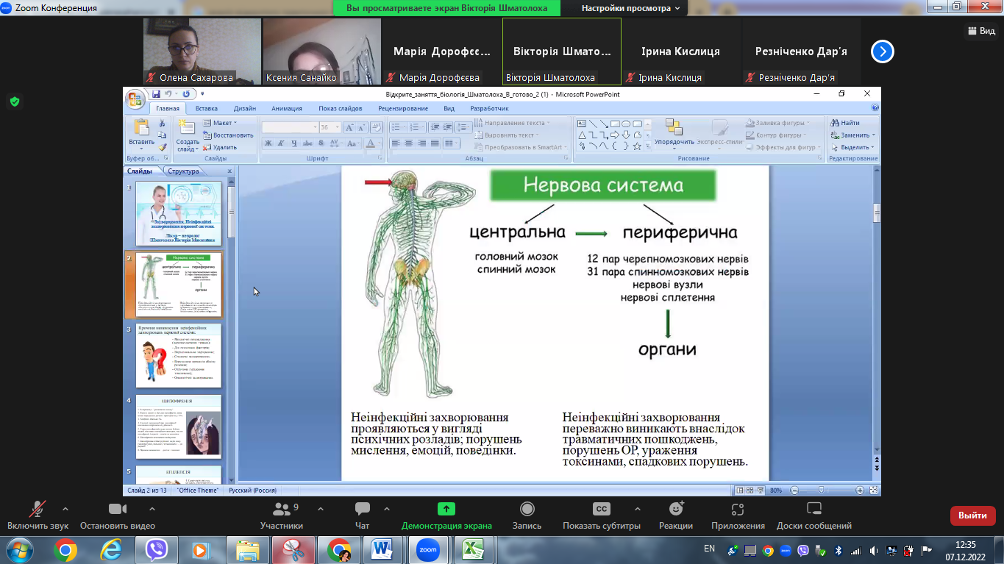The height and width of the screenshot is (564, 1004).
Task: Show more participants with the blue arrow
Action: 881,51
